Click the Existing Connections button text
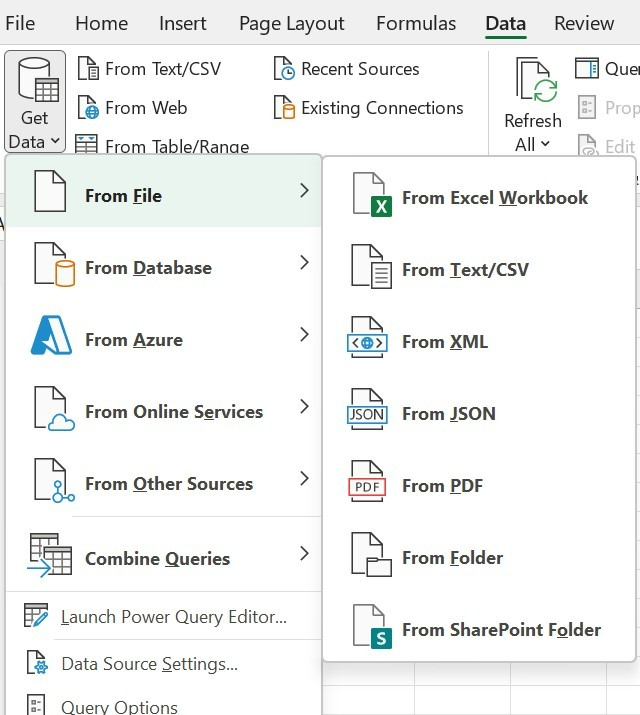The image size is (640, 715). click(382, 109)
